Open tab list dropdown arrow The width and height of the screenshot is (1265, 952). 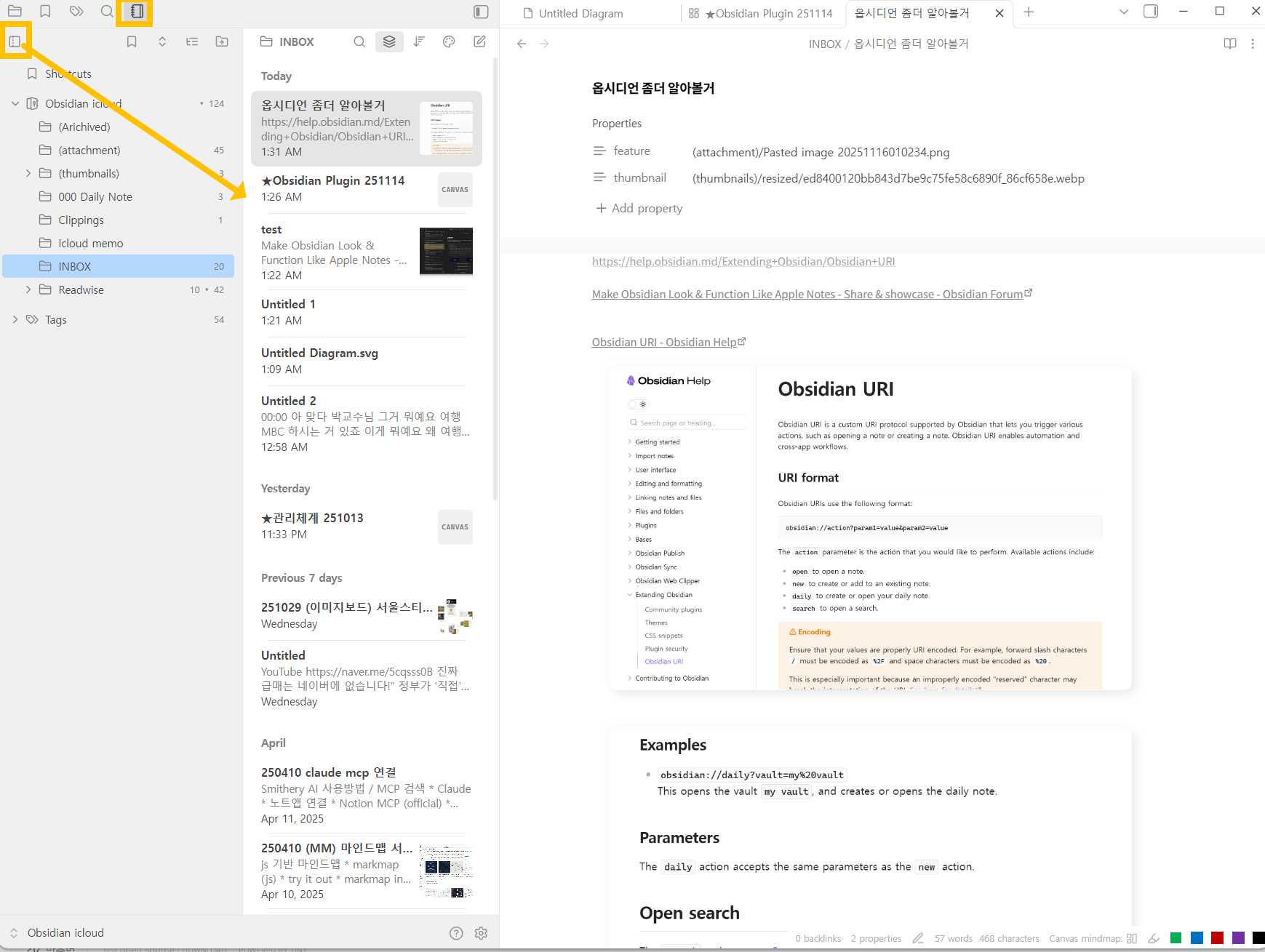click(x=1124, y=12)
